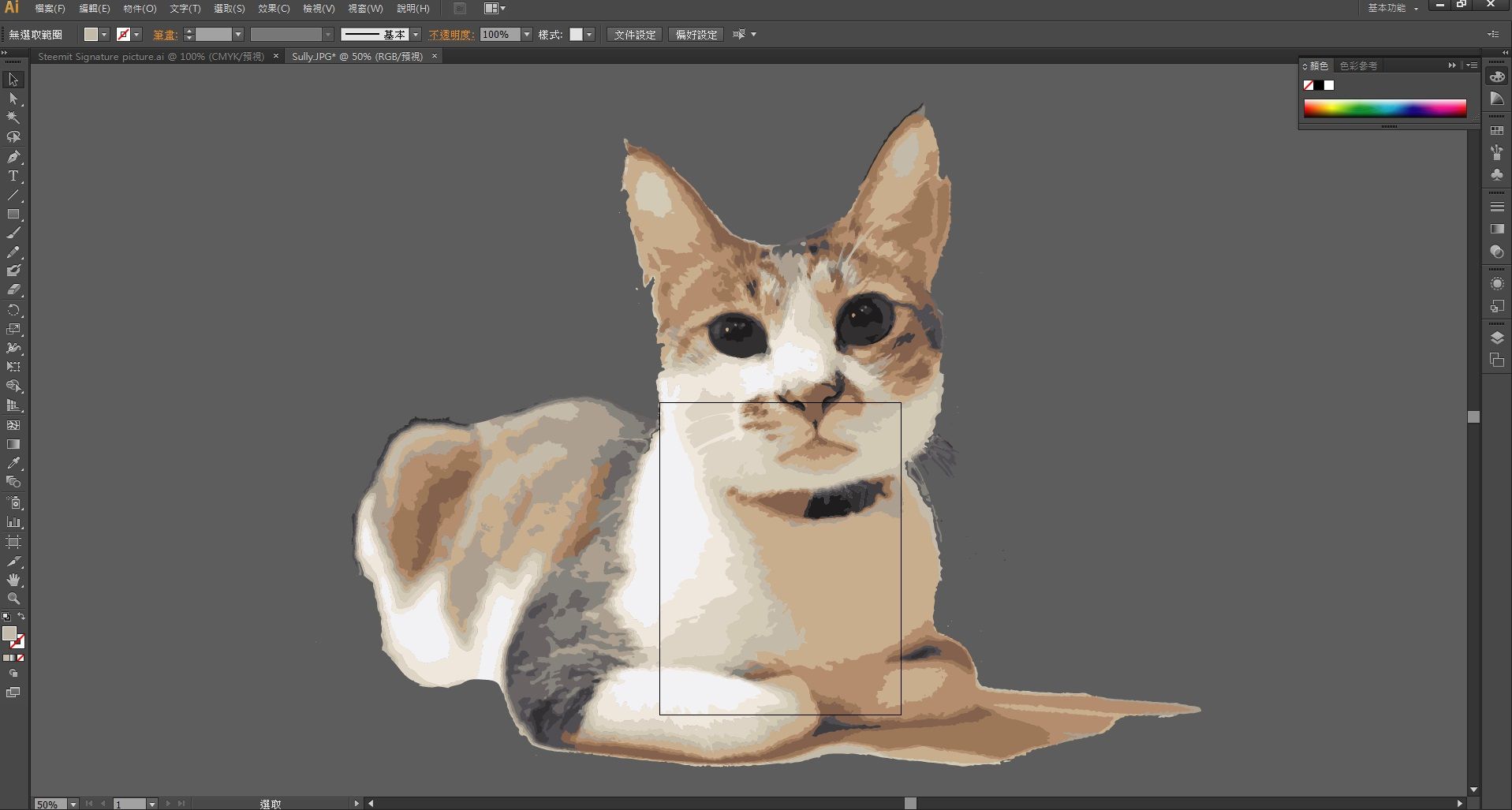Open the Color panel palette icon

(1497, 77)
